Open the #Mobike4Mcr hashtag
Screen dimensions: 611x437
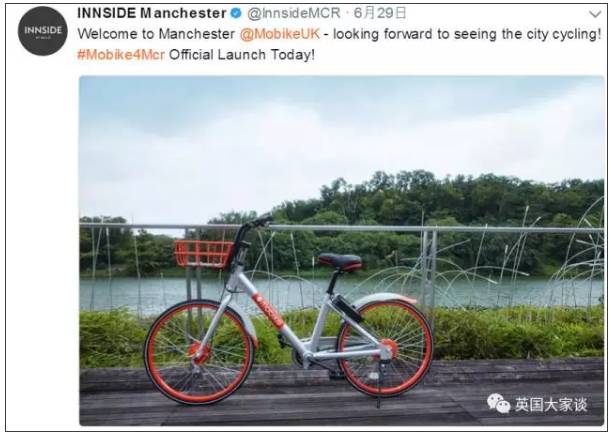pyautogui.click(x=121, y=55)
